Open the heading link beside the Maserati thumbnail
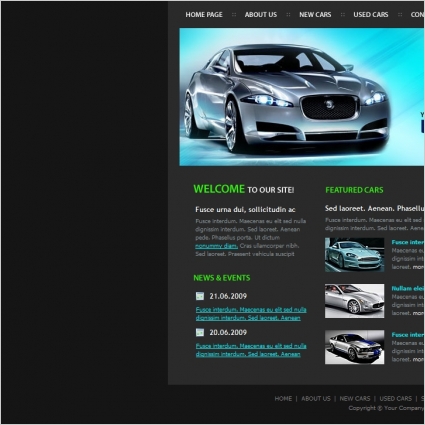The height and width of the screenshot is (425, 425). tap(408, 288)
